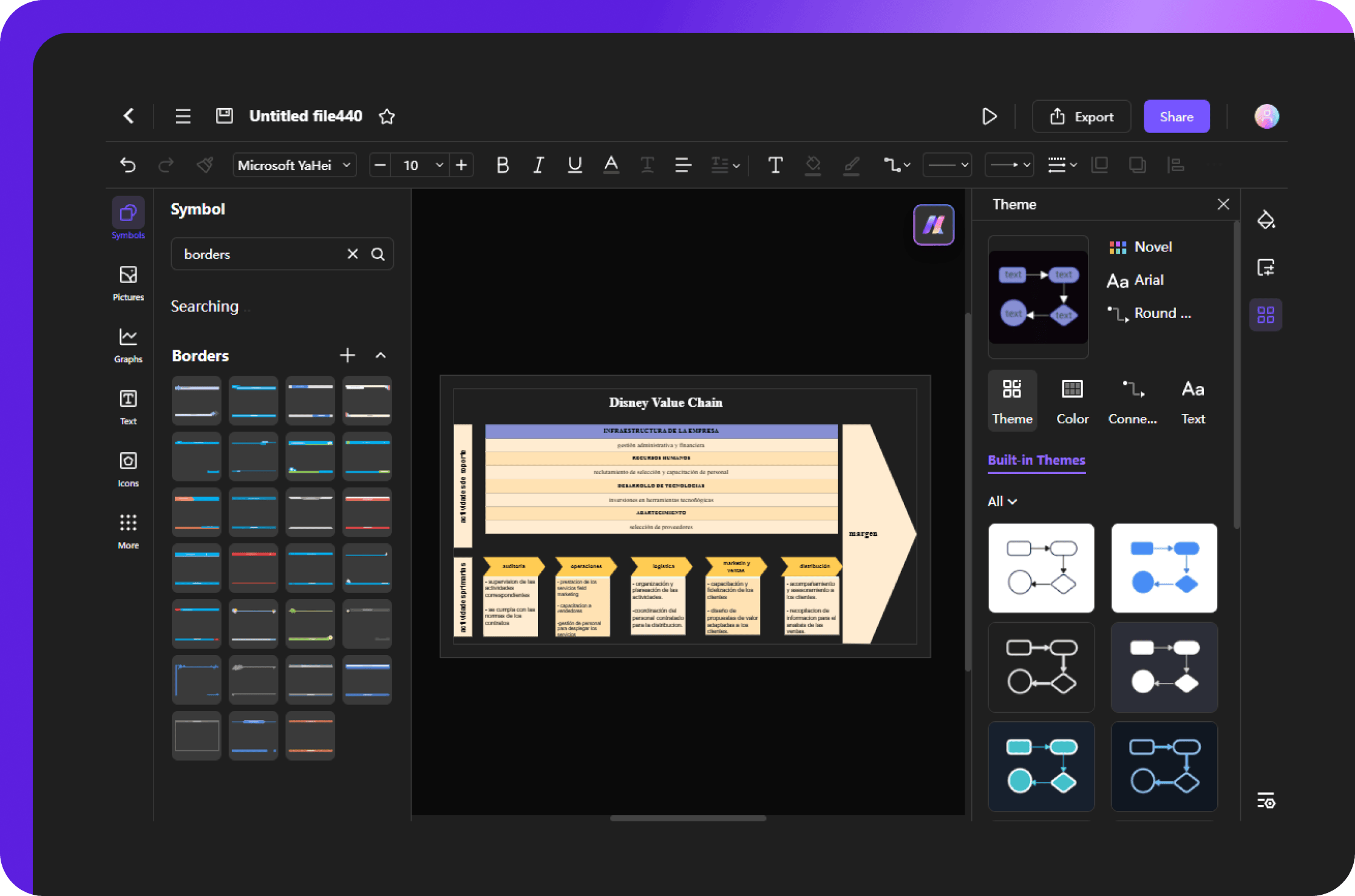Click the Redo button

(x=165, y=164)
